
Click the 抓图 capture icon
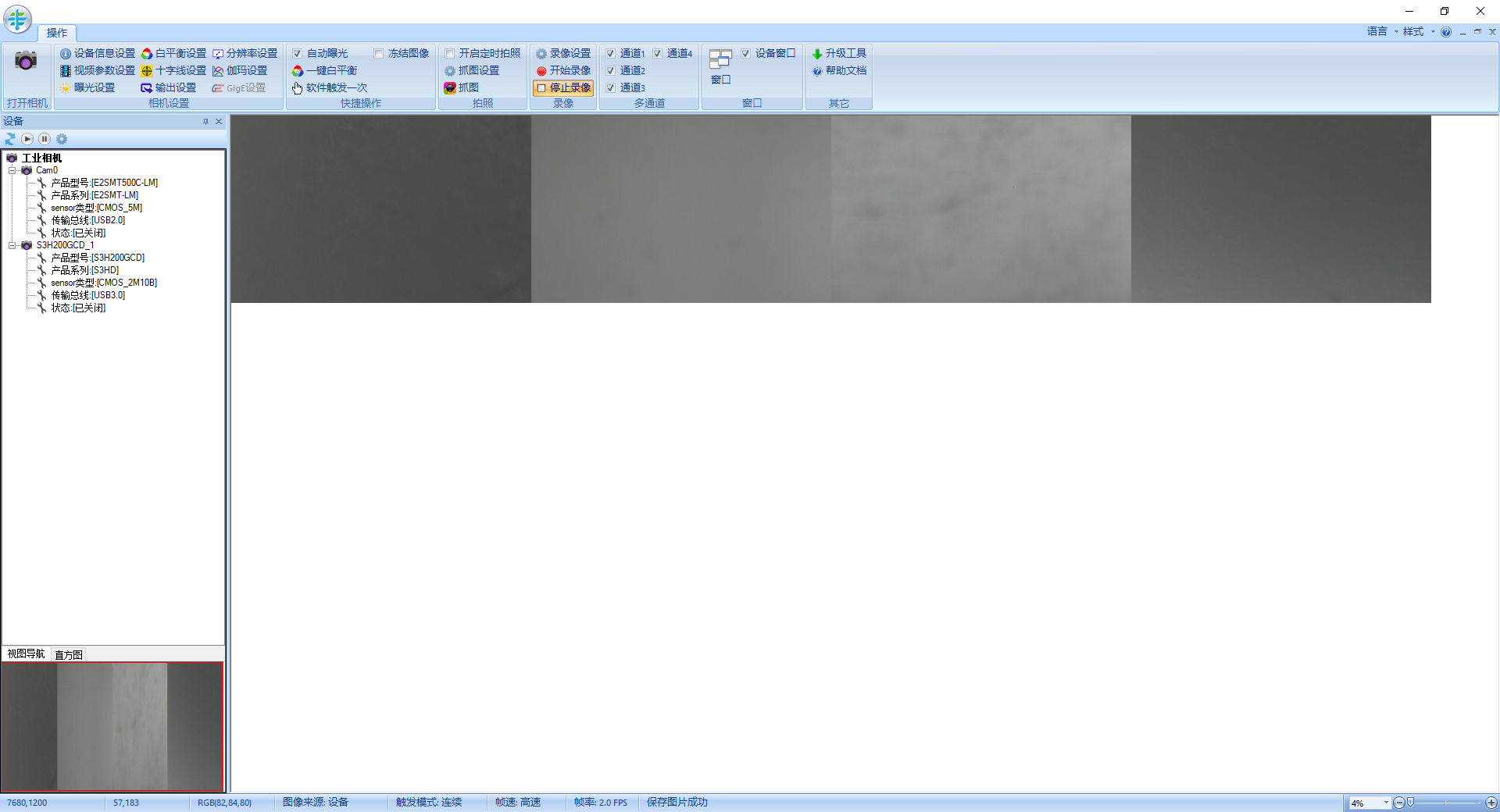click(x=450, y=87)
